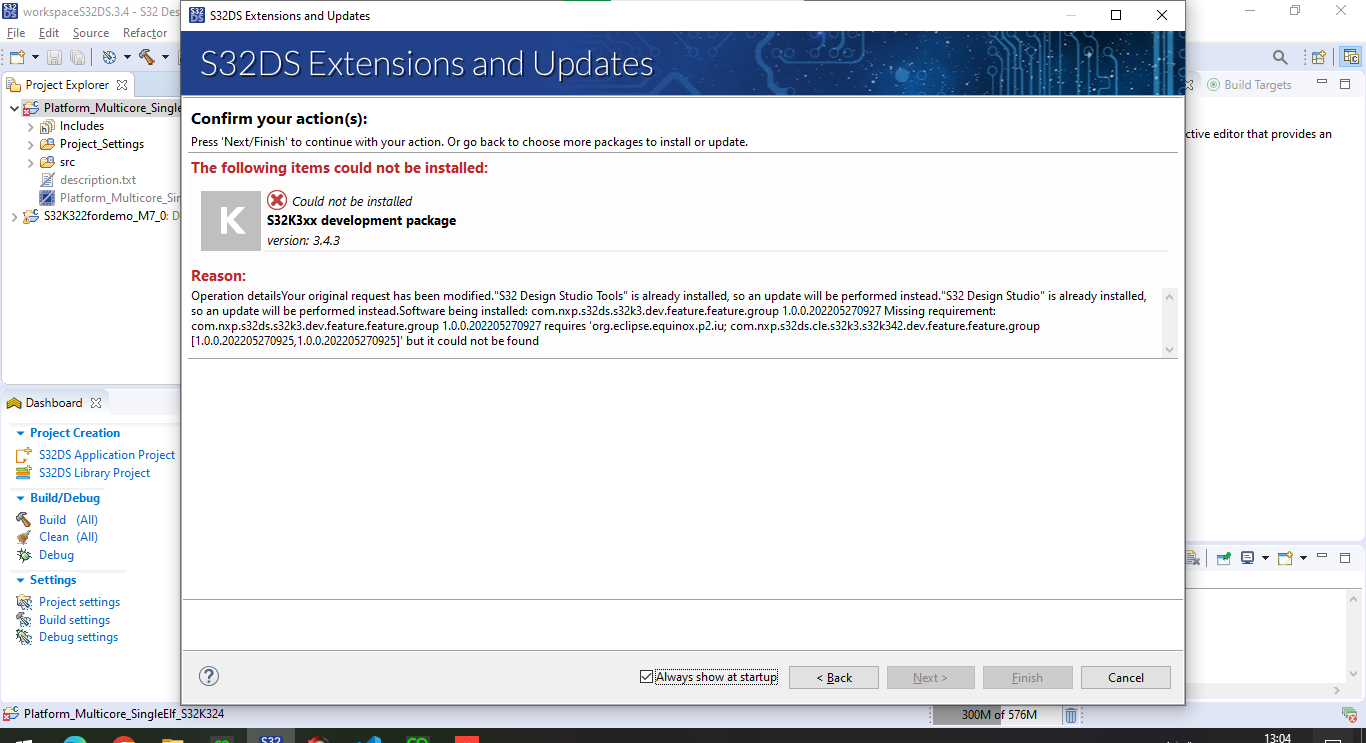Uncheck Always show at startup
Image resolution: width=1366 pixels, height=743 pixels.
coord(646,676)
